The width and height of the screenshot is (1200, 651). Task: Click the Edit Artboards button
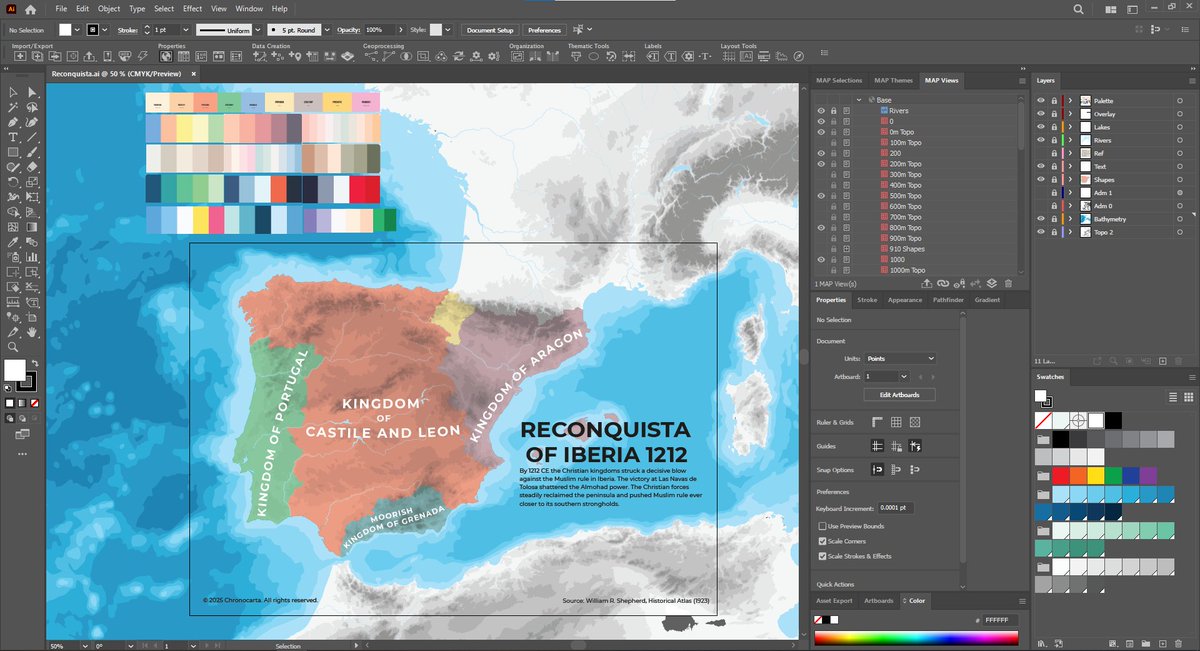(898, 394)
